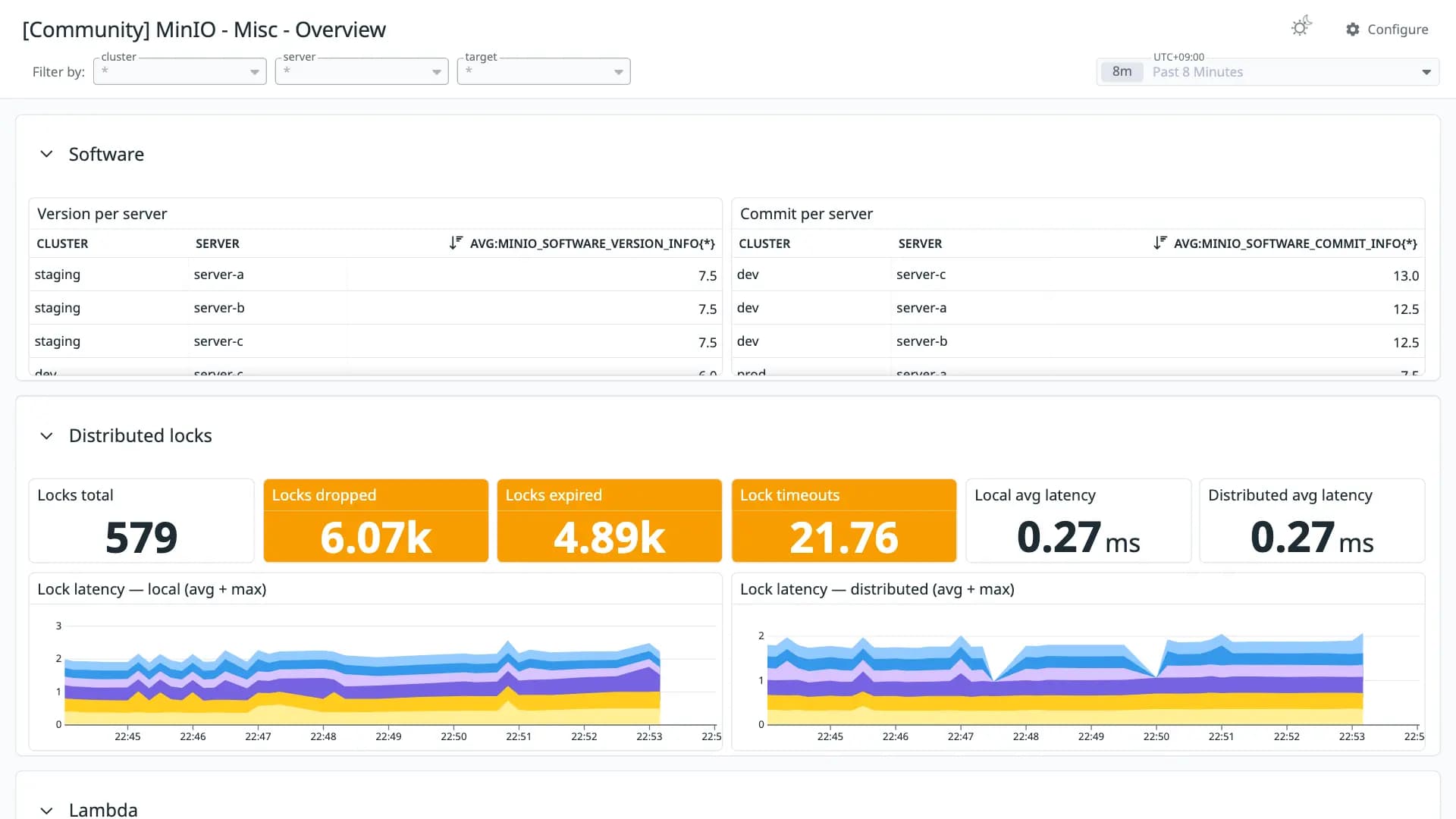The height and width of the screenshot is (819, 1456).
Task: Click sort icon in Version per server table
Action: pos(456,243)
